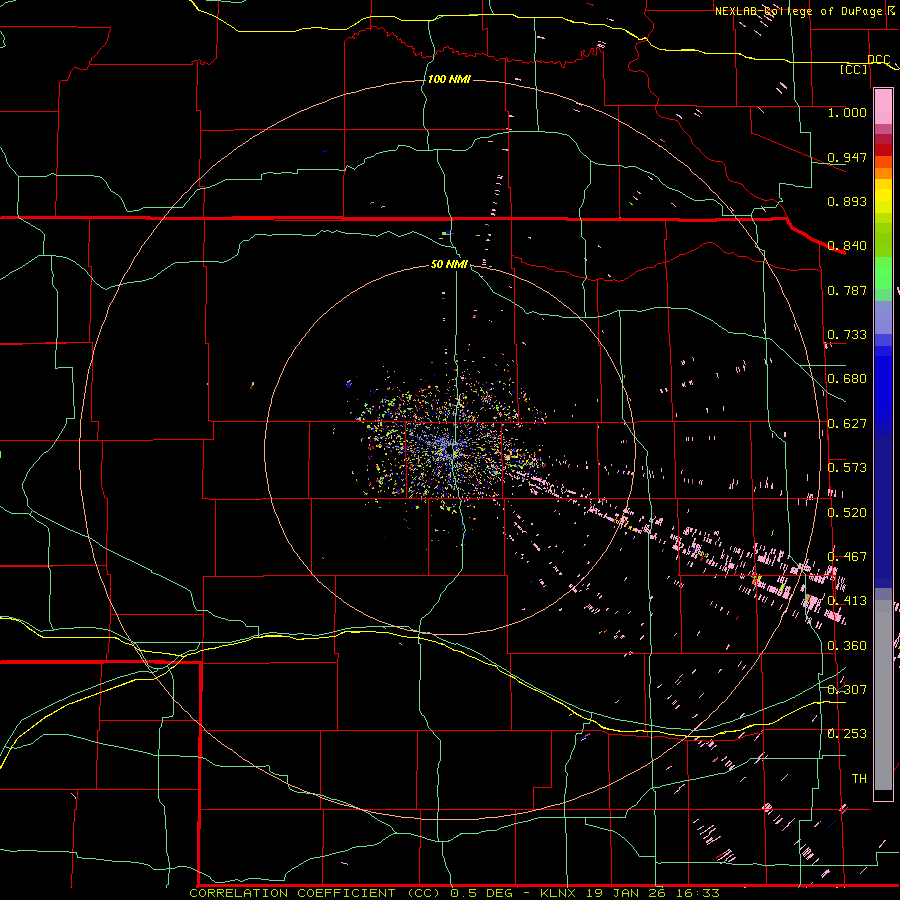Click the 0.467 scale value
Screen dimensions: 900x900
pyautogui.click(x=847, y=557)
